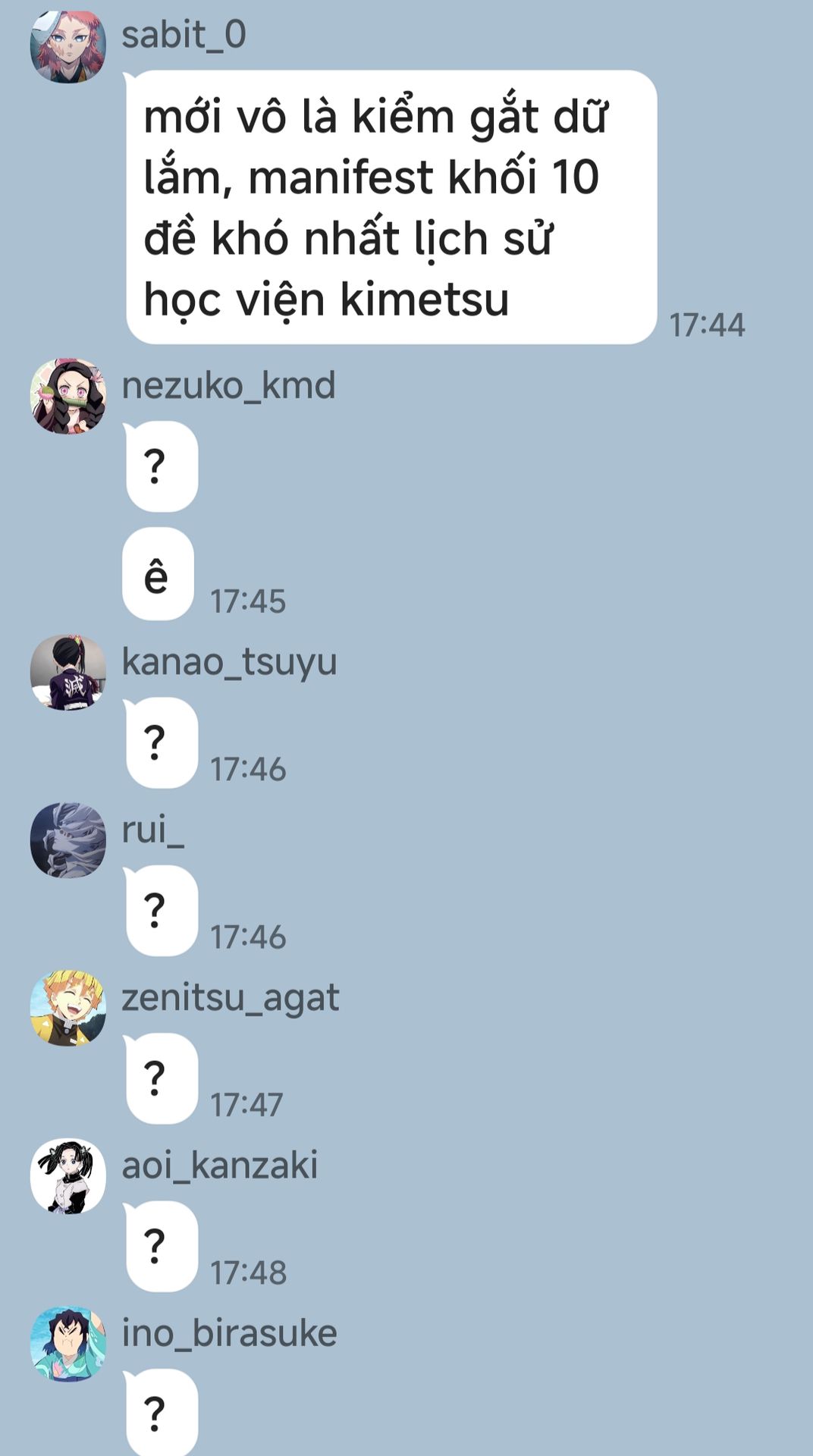
Task: Tap the username kanao_tsuyu
Action: point(229,662)
